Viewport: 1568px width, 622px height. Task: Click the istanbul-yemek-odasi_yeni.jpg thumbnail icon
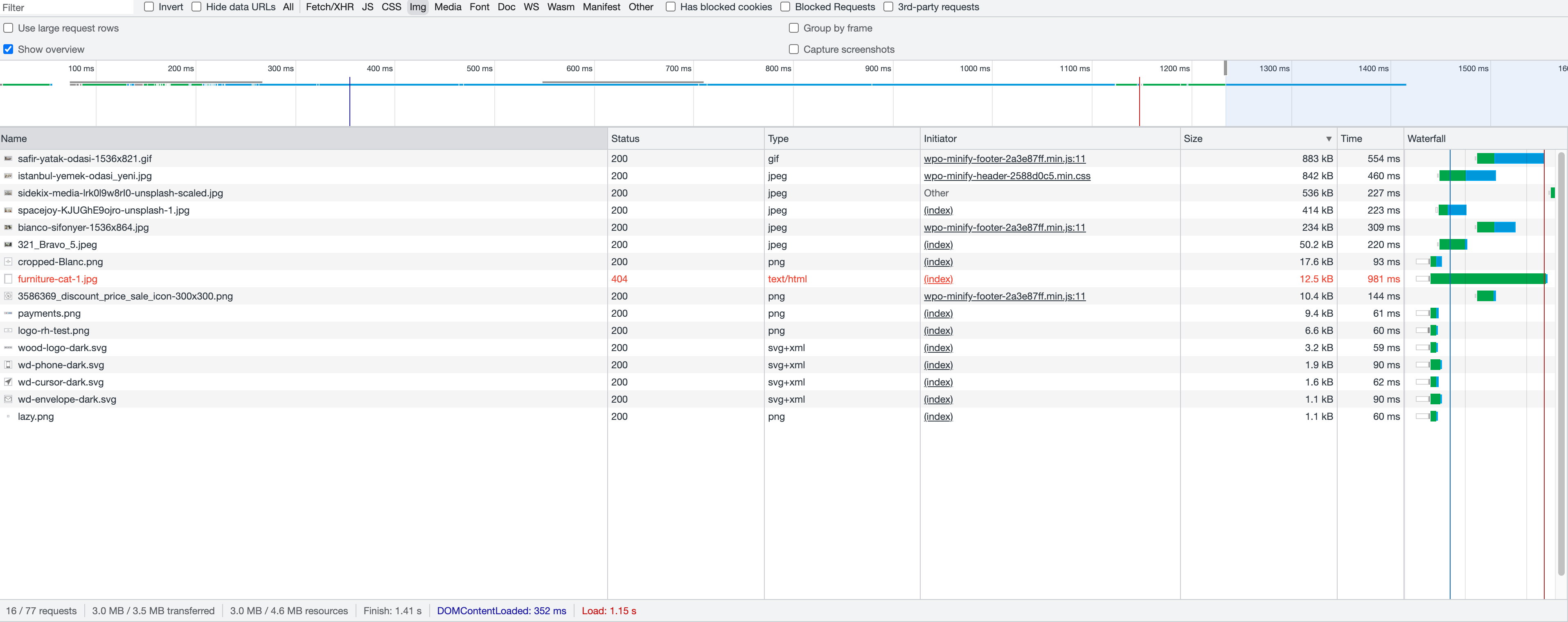click(x=8, y=176)
